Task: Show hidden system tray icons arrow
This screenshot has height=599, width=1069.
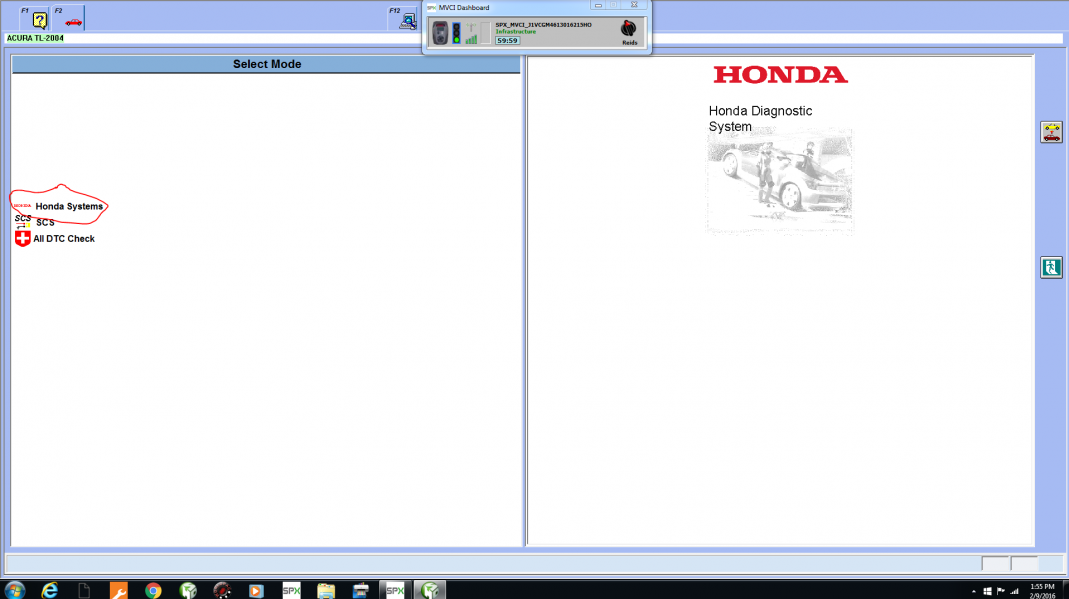Action: click(974, 592)
